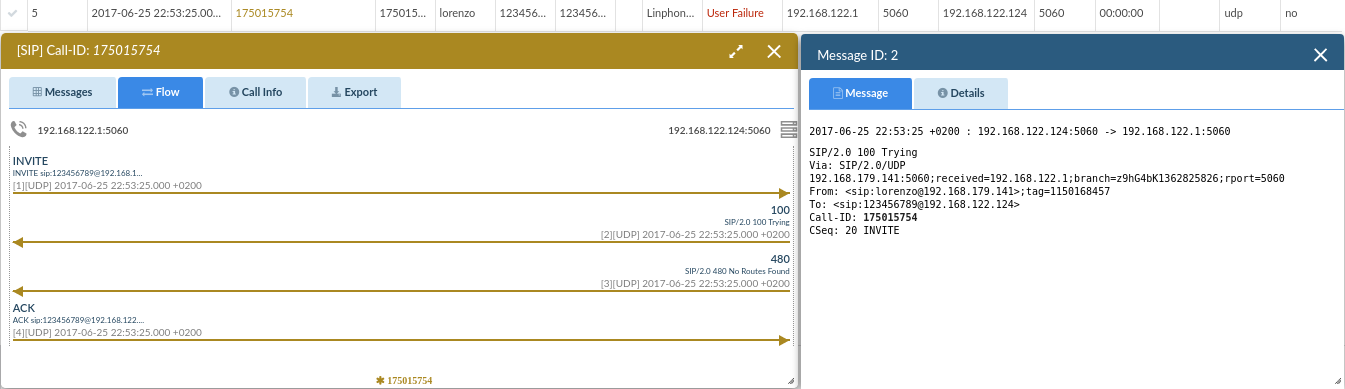Click the server icon beside 192.168.122.124:5060
This screenshot has height=389, width=1345.
pos(788,129)
